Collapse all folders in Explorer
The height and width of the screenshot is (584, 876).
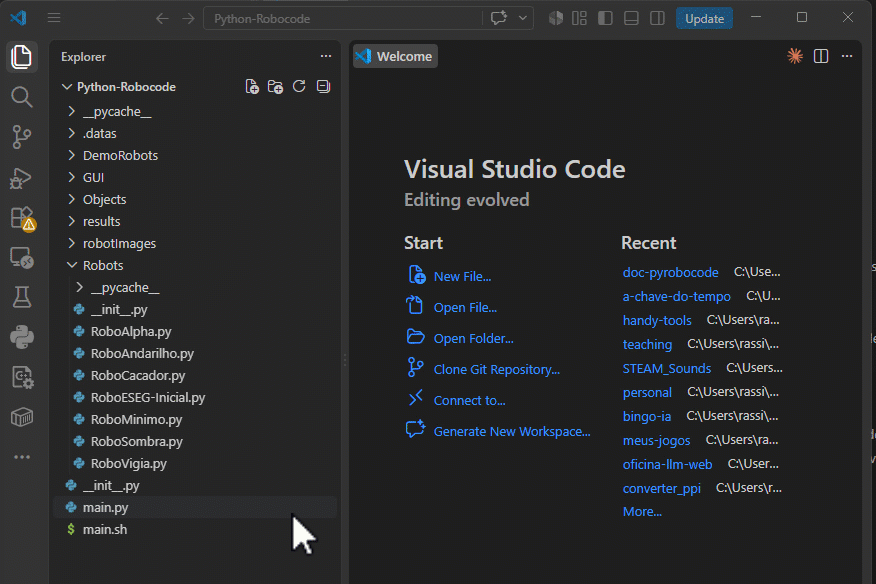pos(323,86)
